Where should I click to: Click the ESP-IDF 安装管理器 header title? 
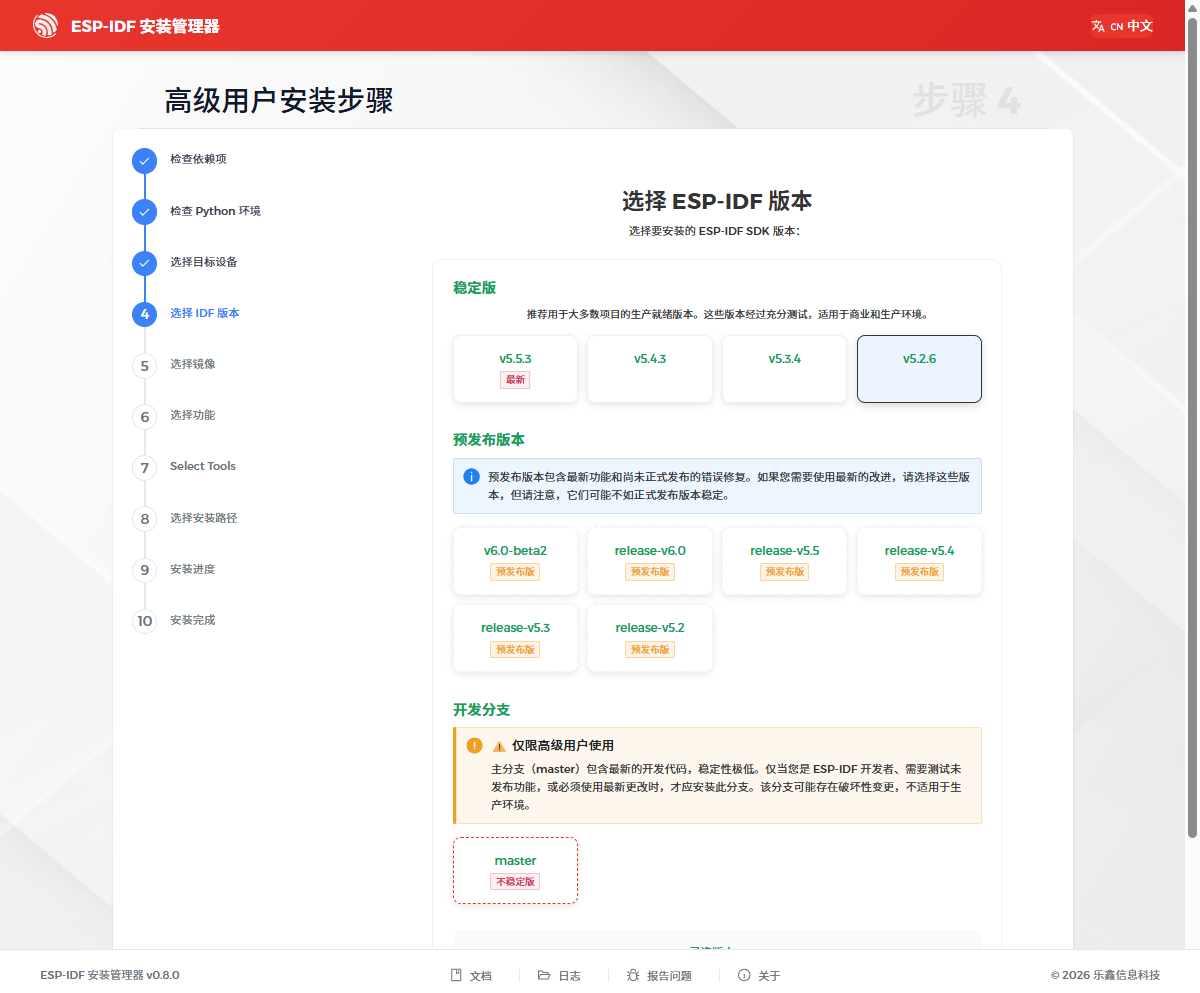click(x=145, y=26)
